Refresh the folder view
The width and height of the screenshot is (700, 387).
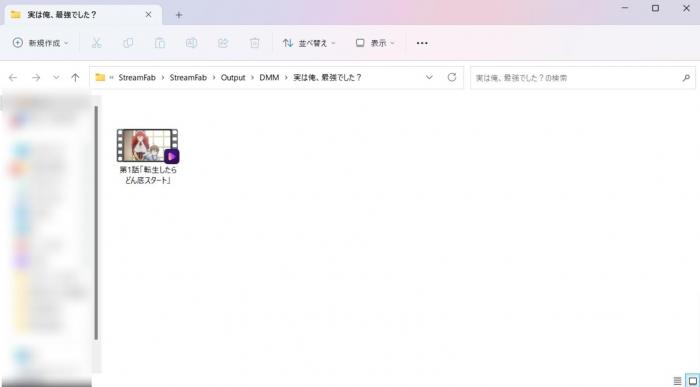452,78
